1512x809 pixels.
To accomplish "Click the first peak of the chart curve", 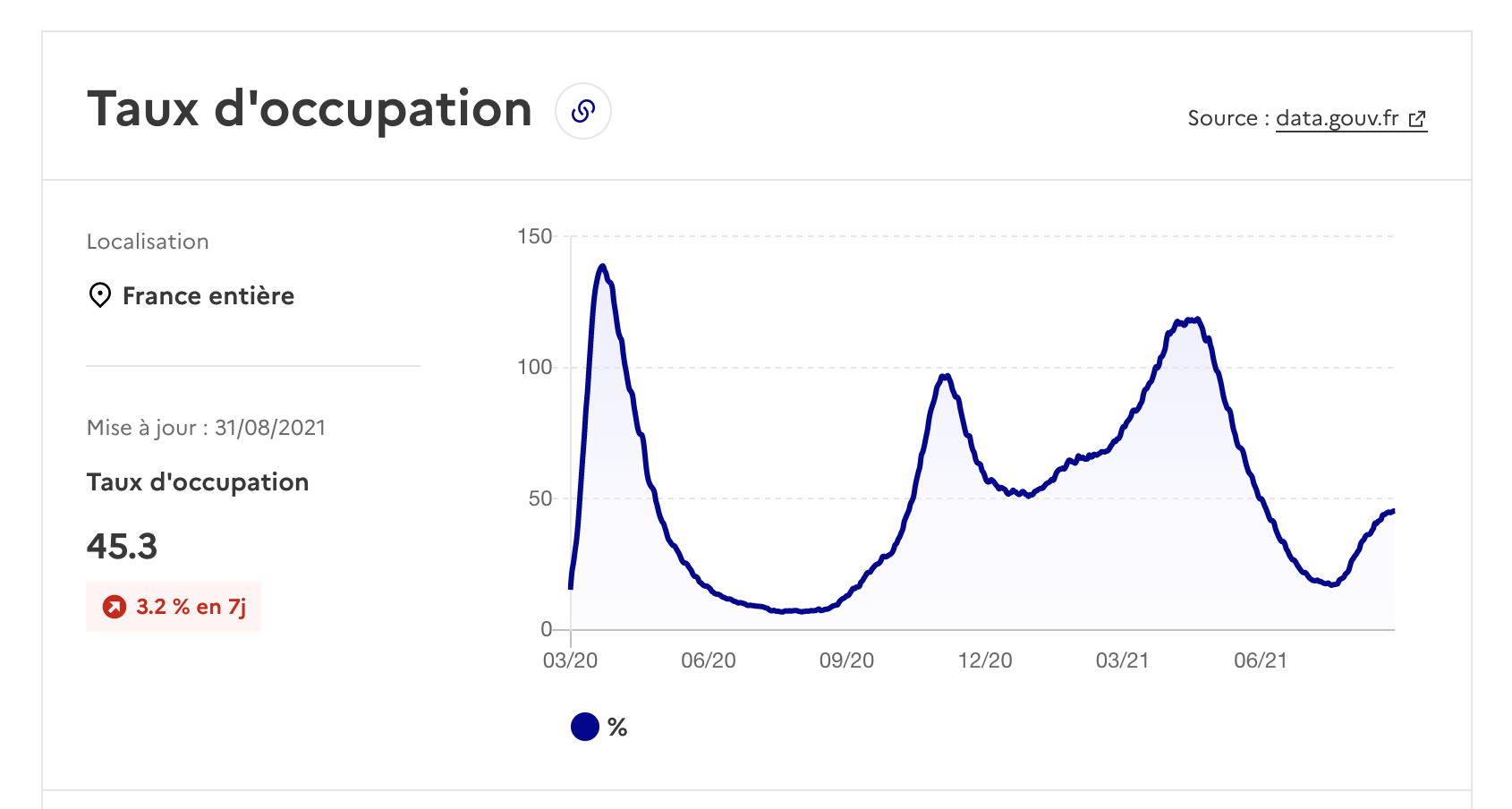I will (x=602, y=266).
